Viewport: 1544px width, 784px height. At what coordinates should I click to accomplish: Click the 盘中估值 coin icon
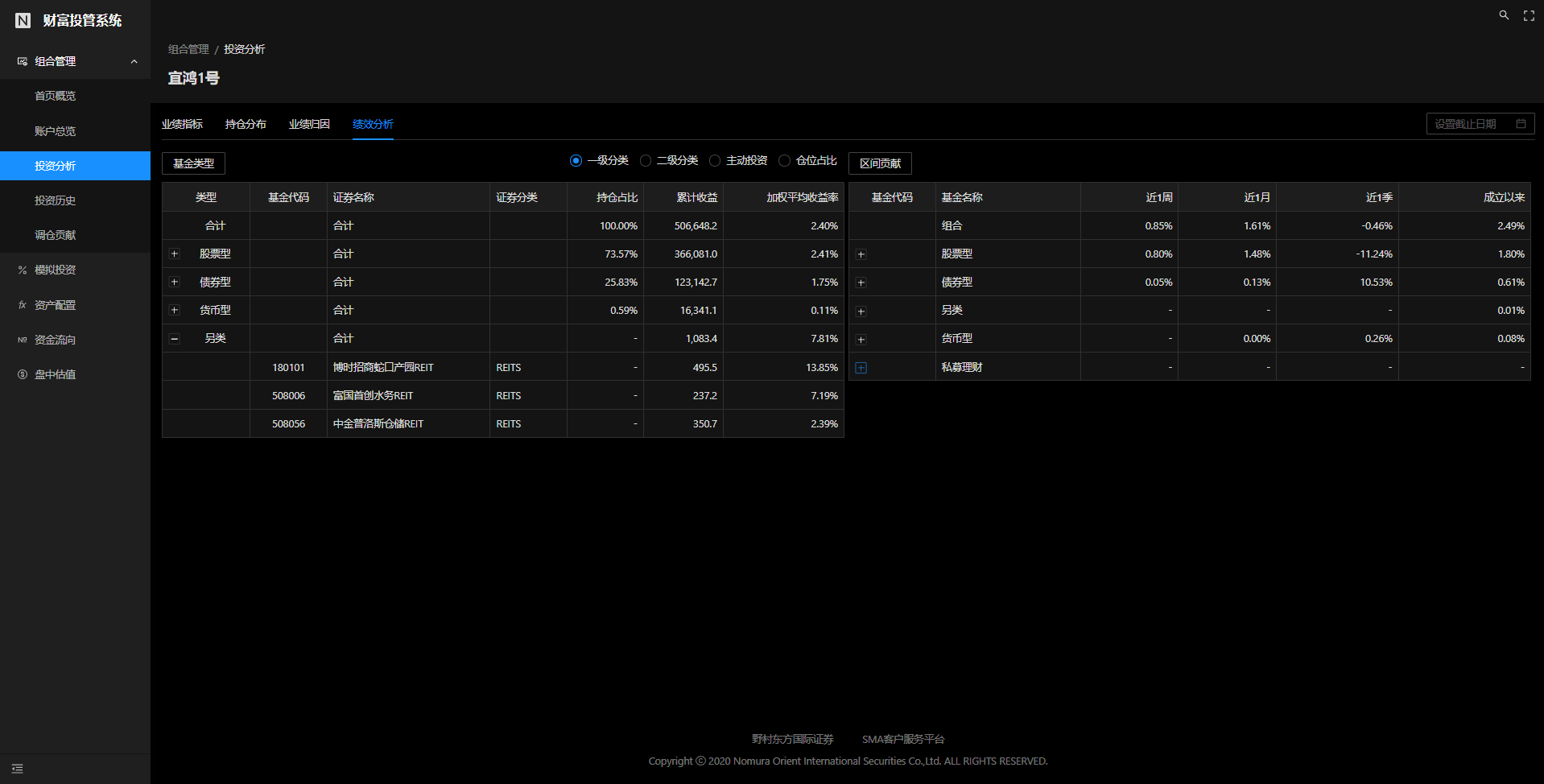[x=23, y=374]
